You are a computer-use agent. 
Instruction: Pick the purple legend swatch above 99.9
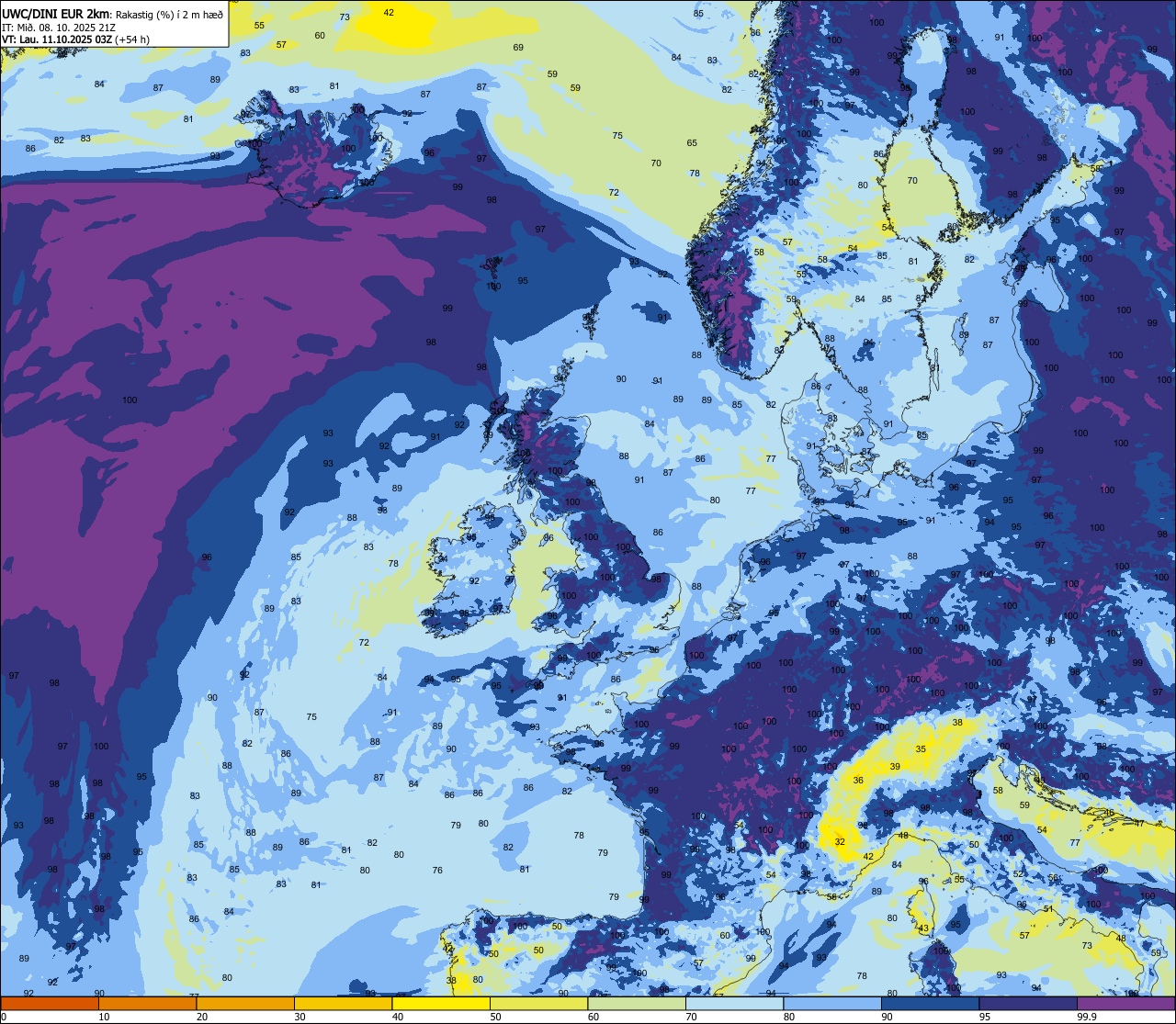pos(1125,1003)
